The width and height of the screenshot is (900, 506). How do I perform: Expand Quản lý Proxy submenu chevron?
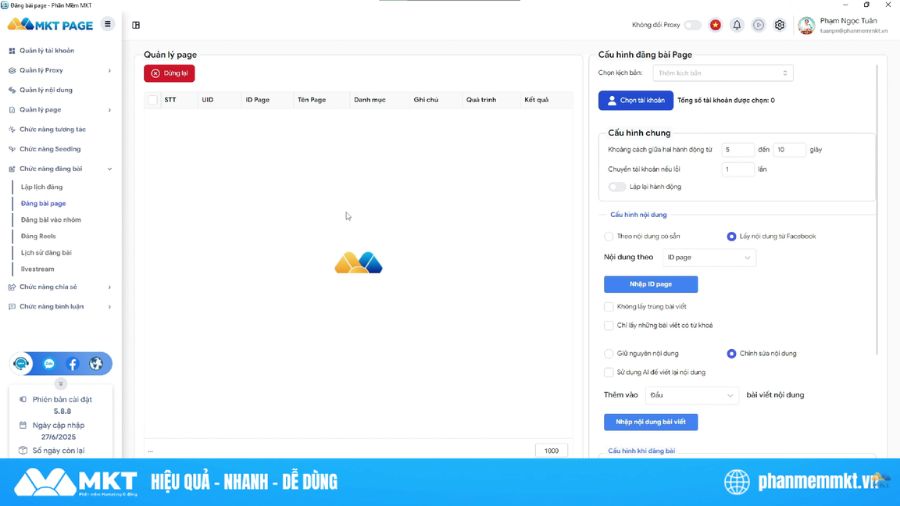[x=110, y=71]
